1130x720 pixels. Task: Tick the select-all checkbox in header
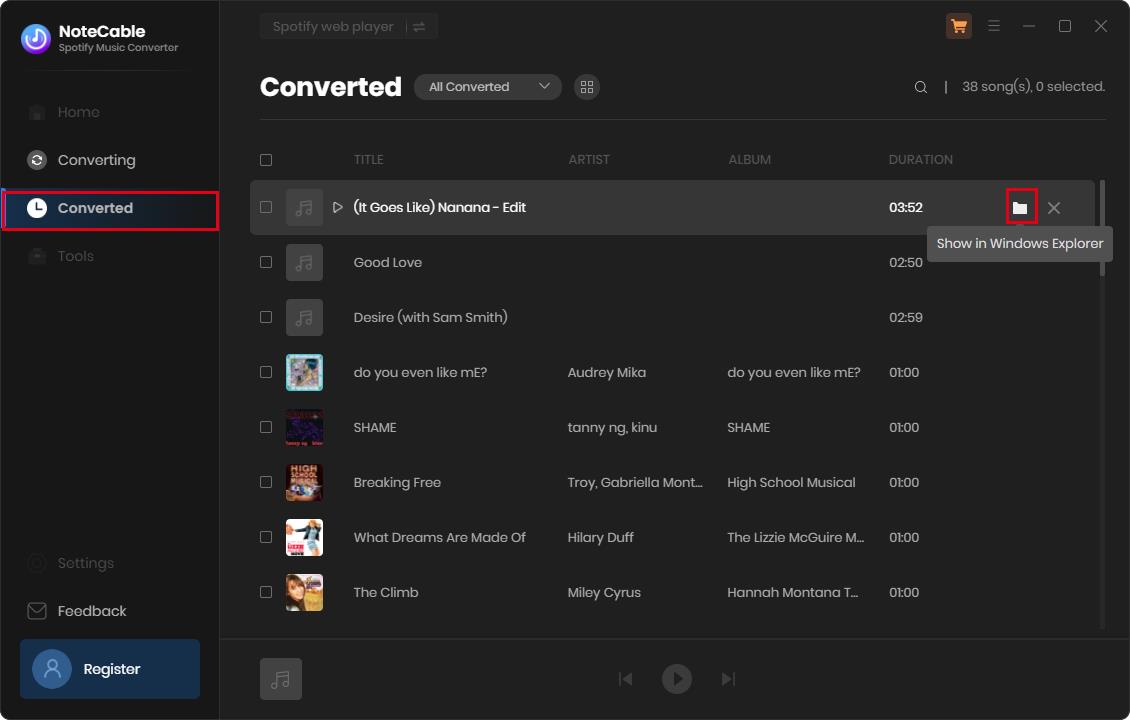pyautogui.click(x=266, y=160)
